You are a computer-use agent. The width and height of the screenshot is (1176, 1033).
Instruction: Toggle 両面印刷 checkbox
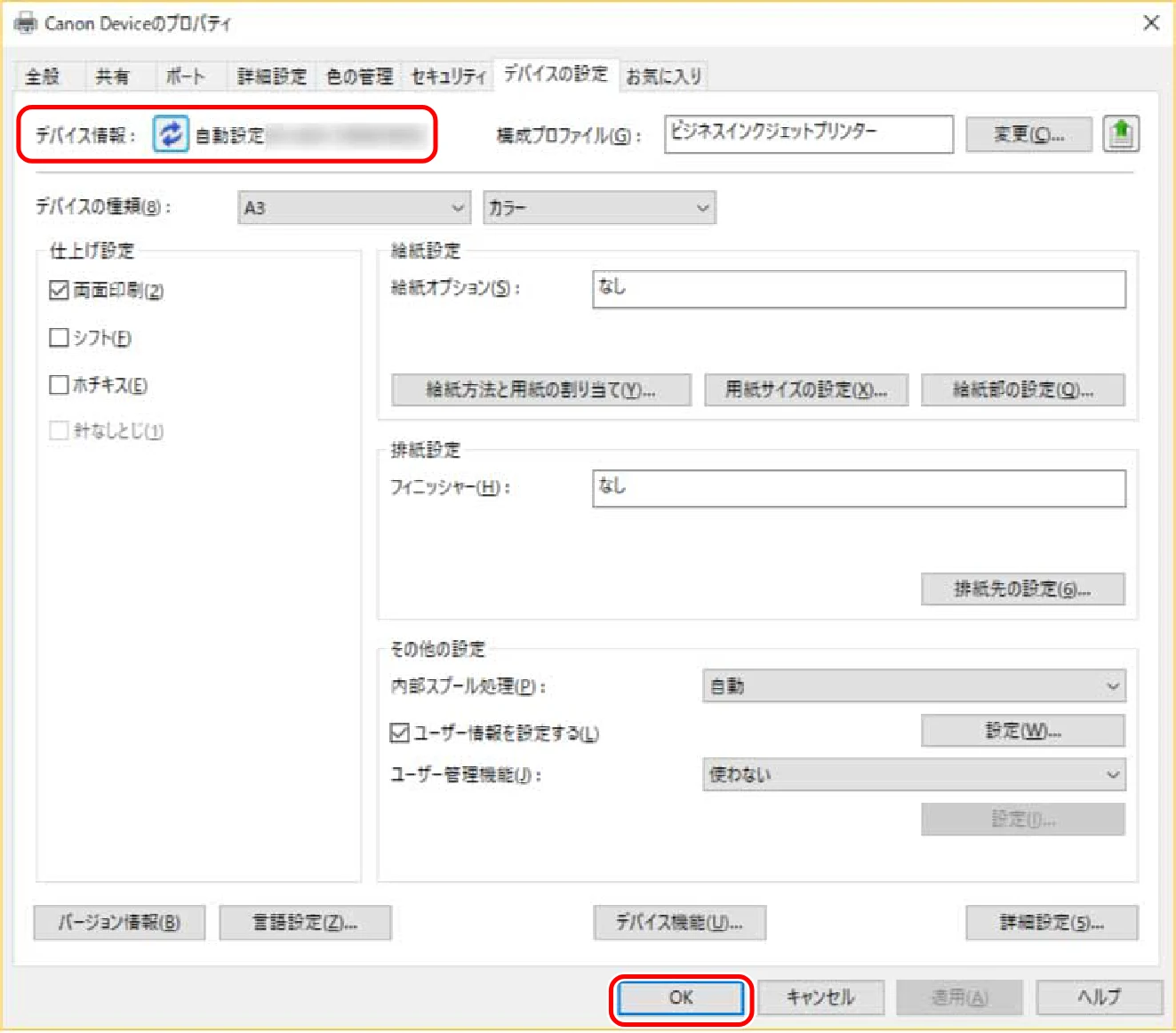pos(60,290)
